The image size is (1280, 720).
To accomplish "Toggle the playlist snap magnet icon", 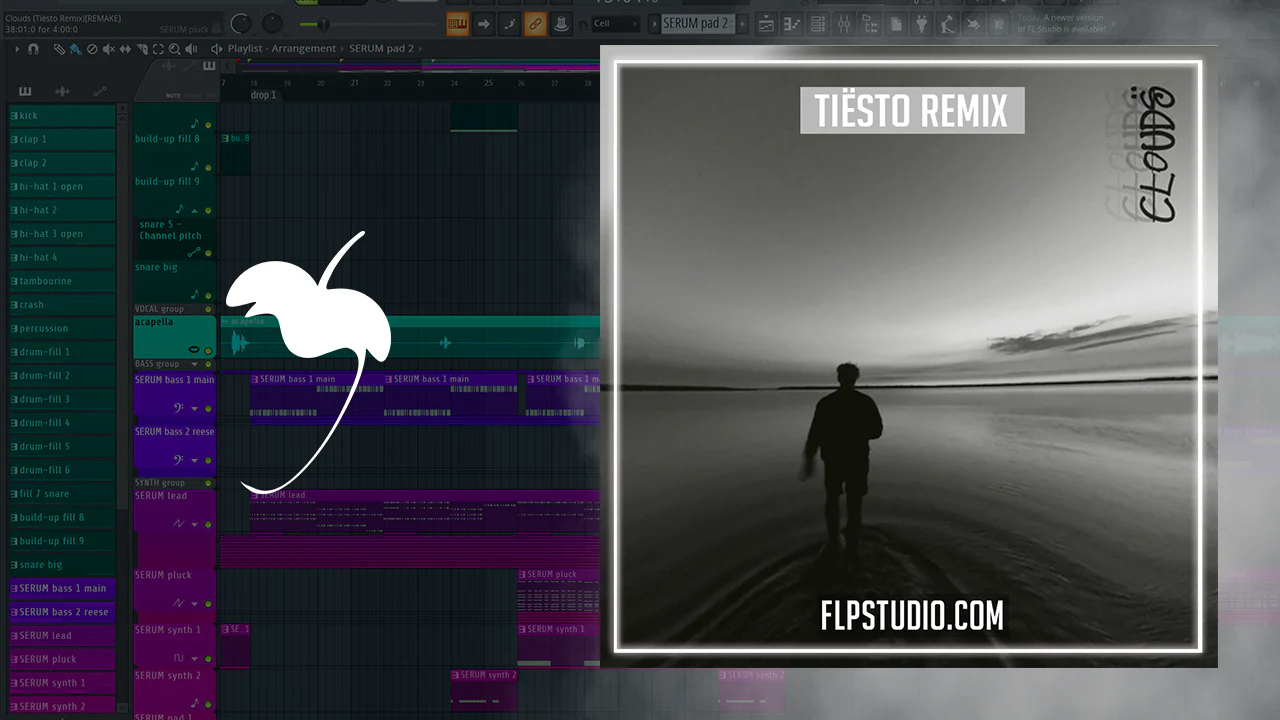I will (x=33, y=48).
